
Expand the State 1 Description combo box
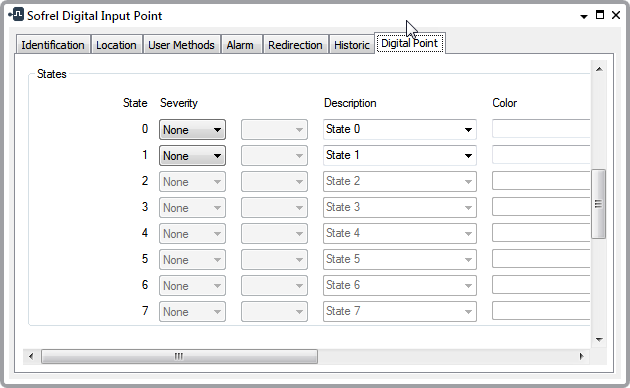coord(399,155)
